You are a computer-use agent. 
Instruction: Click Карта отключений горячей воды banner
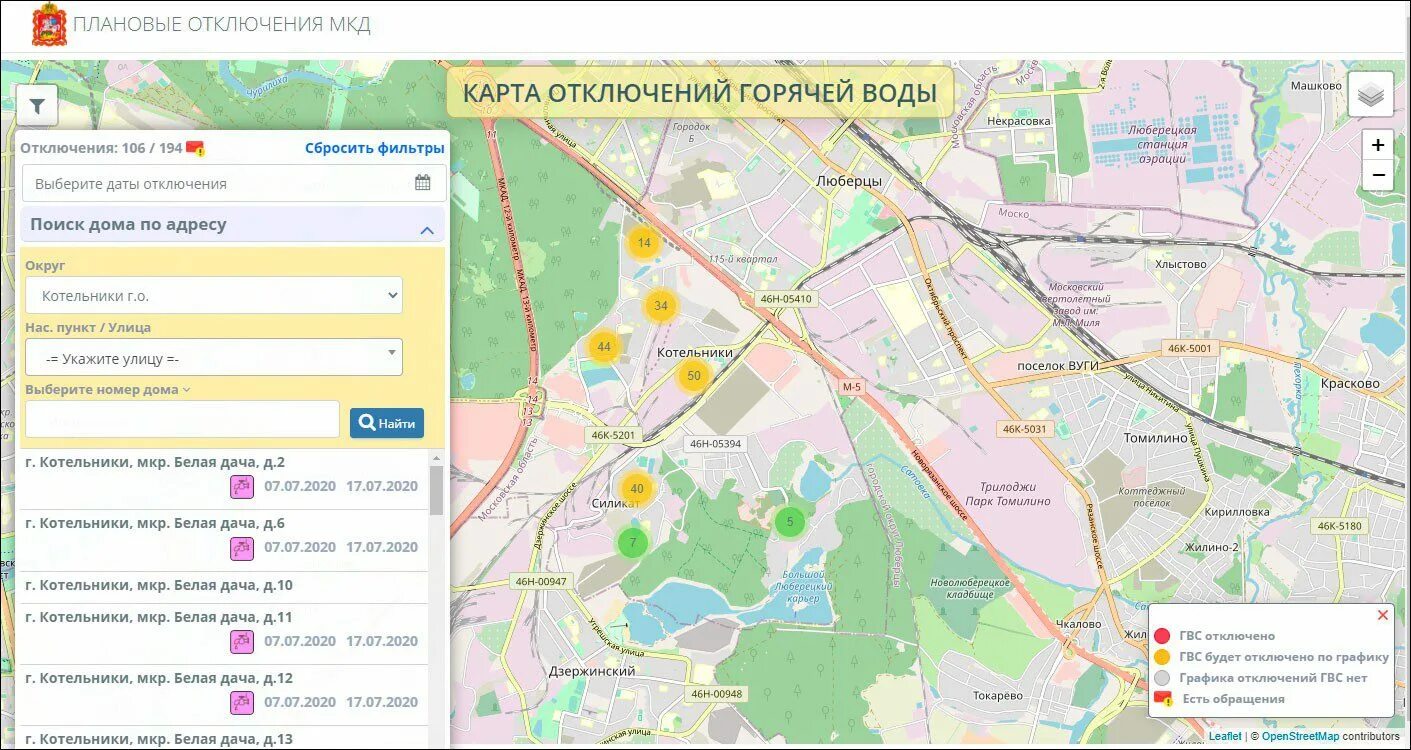pos(700,93)
